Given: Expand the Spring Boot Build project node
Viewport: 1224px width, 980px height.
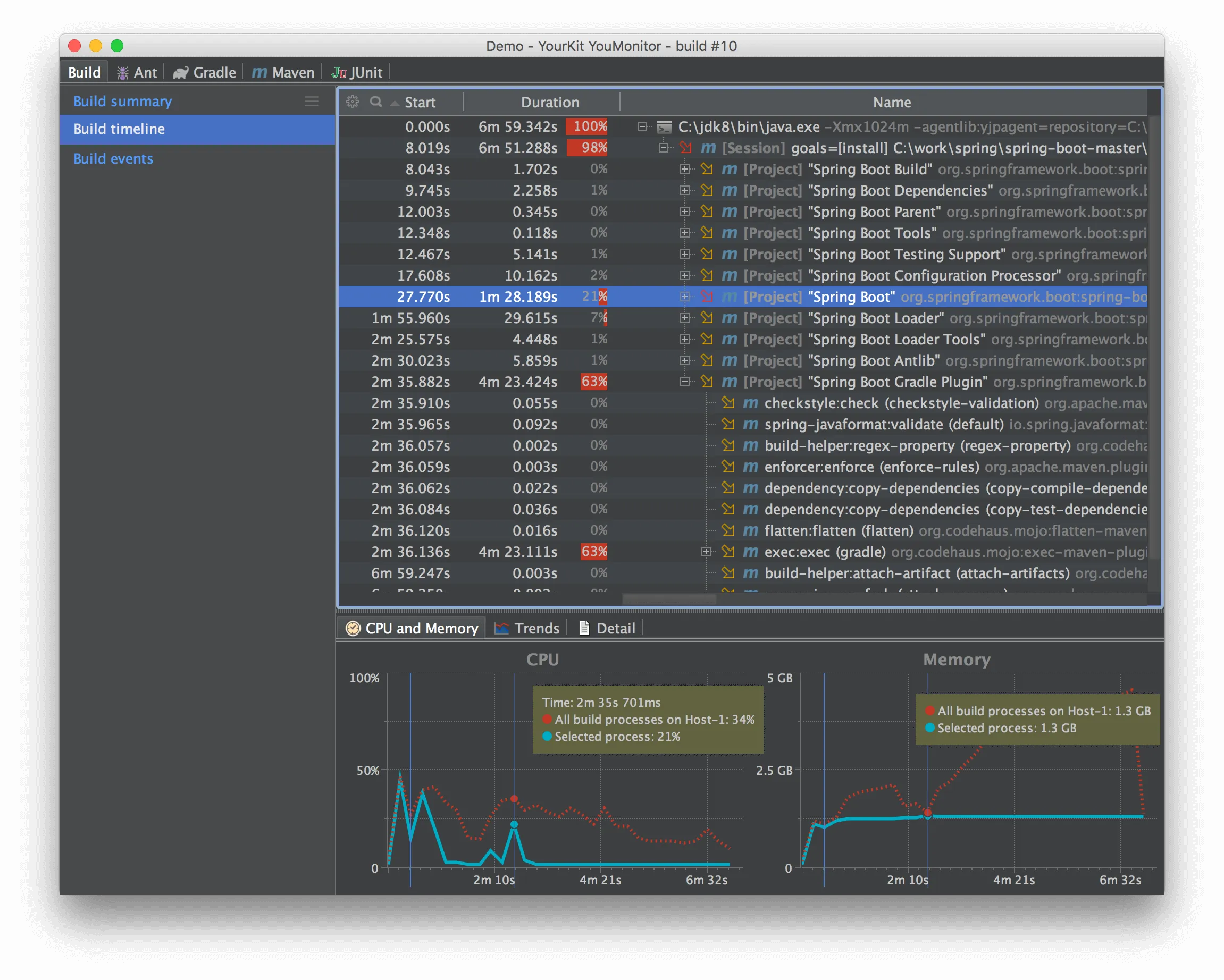Looking at the screenshot, I should [x=685, y=169].
